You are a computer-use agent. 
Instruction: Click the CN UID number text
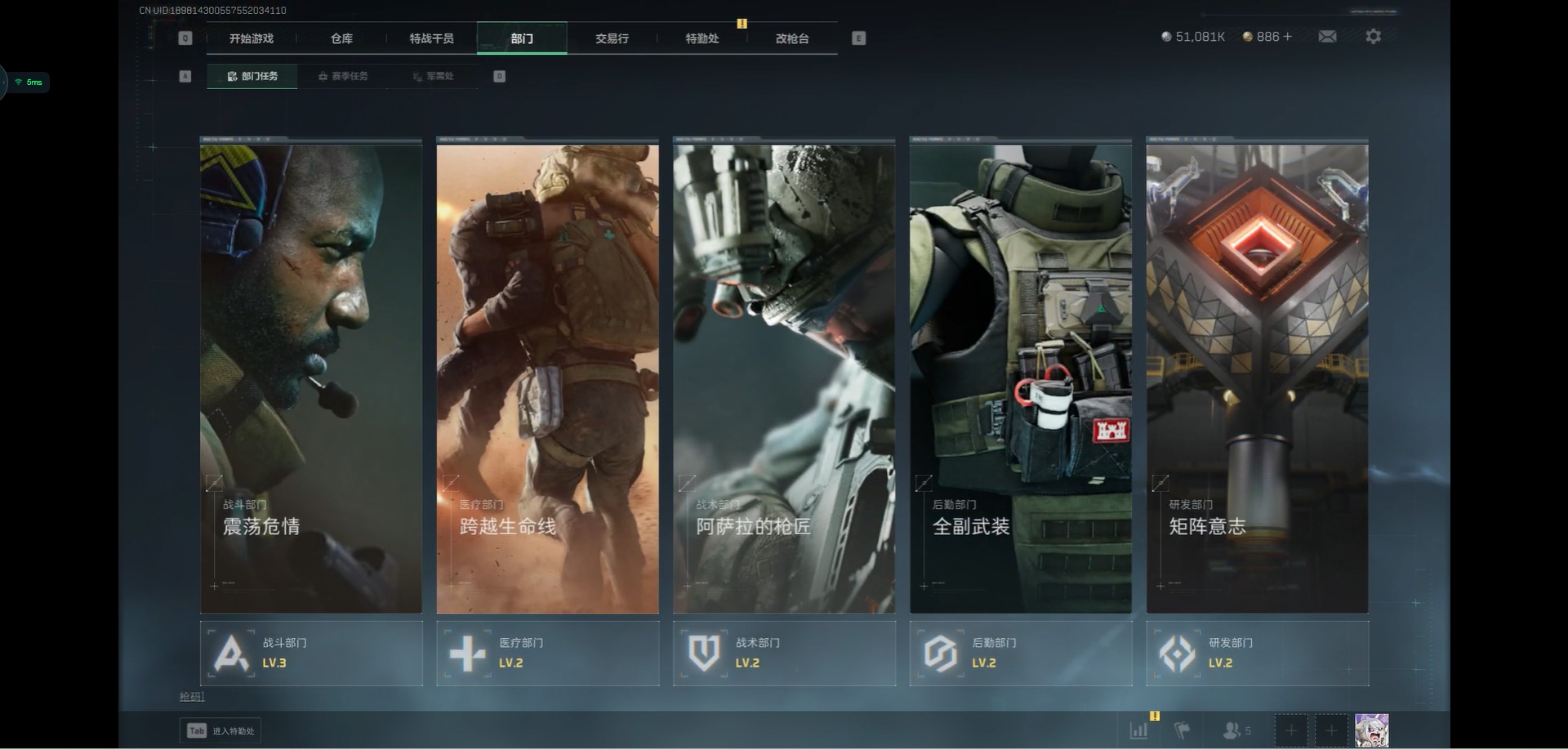(212, 11)
